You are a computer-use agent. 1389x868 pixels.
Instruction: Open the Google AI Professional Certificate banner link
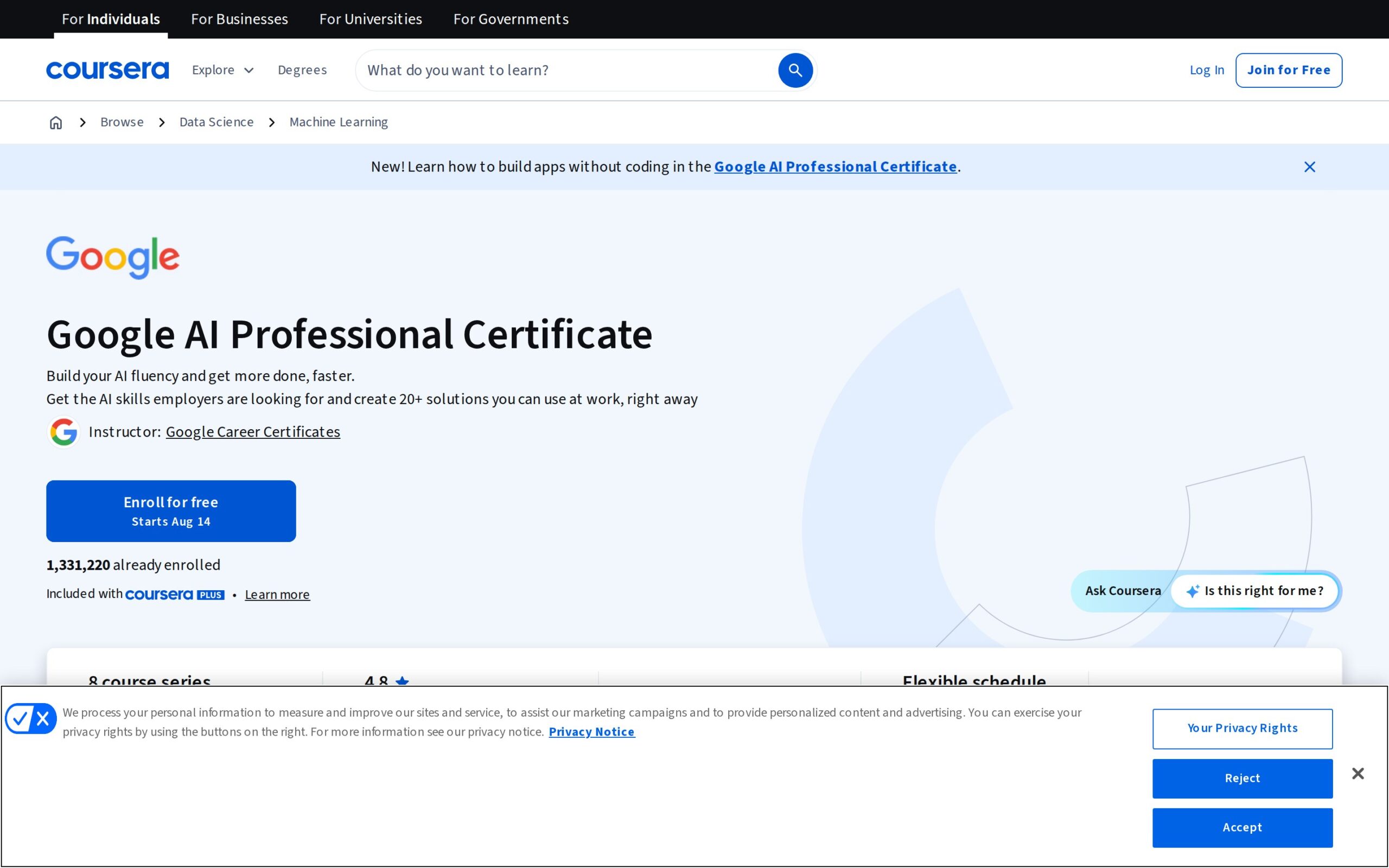click(x=835, y=167)
